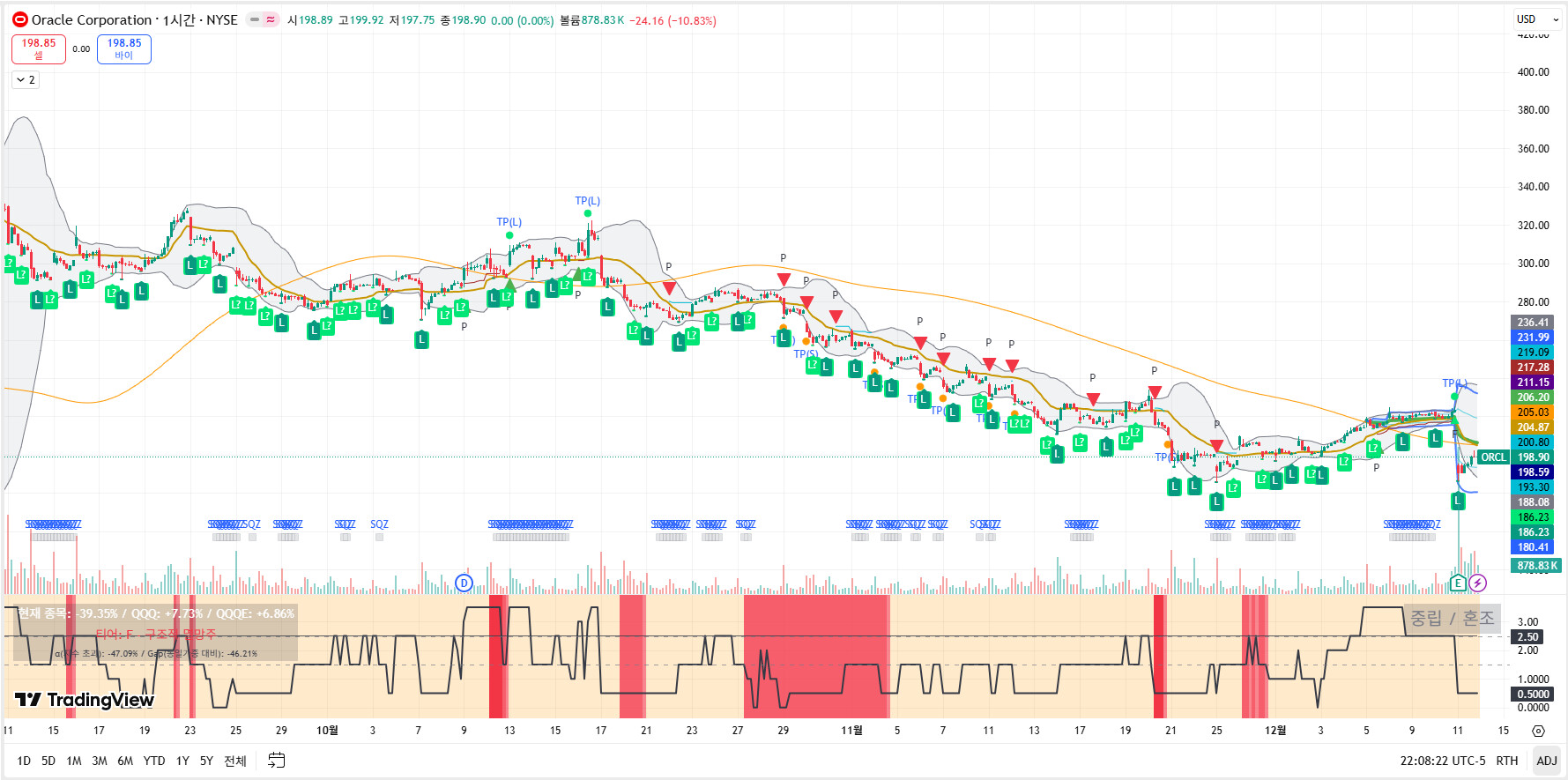
Task: Select the 5Y time range
Action: point(206,761)
